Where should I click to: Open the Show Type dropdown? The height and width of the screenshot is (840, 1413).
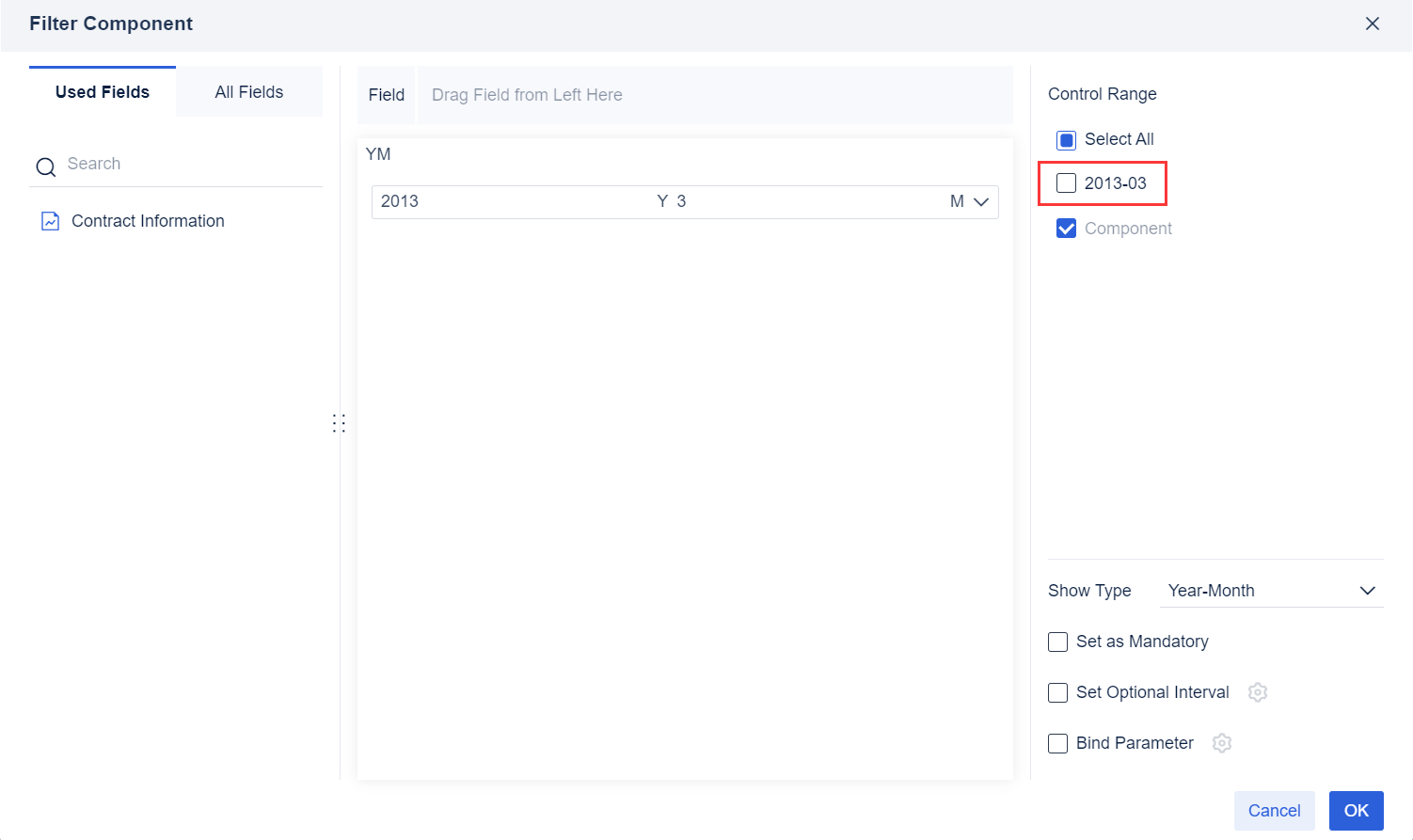[x=1272, y=591]
